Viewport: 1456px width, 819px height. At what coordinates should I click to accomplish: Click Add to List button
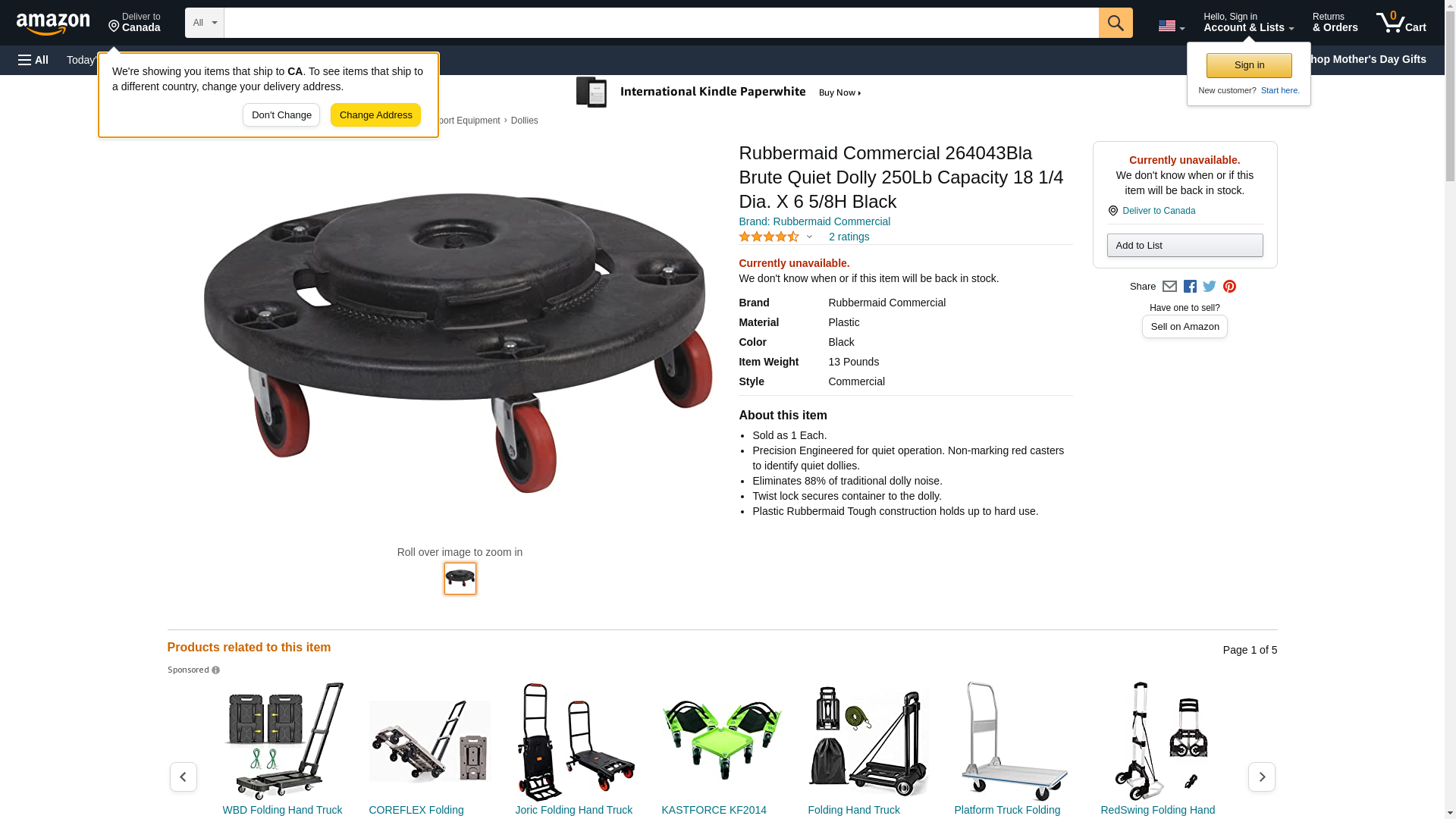1185,246
